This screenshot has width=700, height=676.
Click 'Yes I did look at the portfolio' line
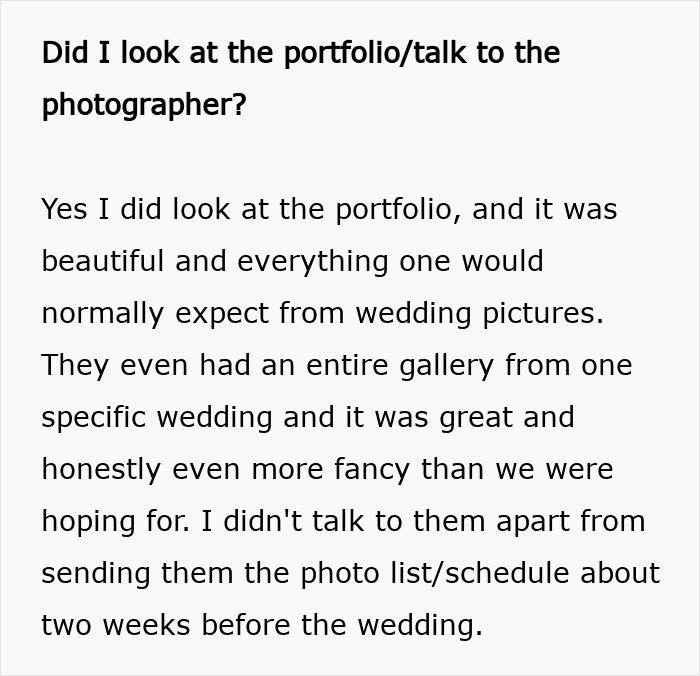(329, 209)
